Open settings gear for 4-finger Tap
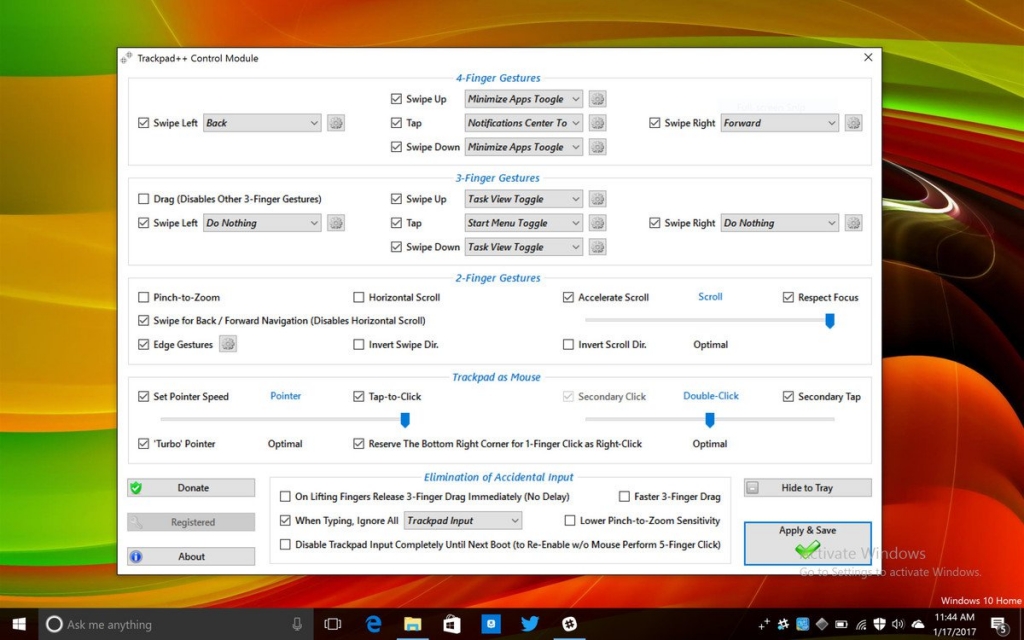 coord(597,123)
